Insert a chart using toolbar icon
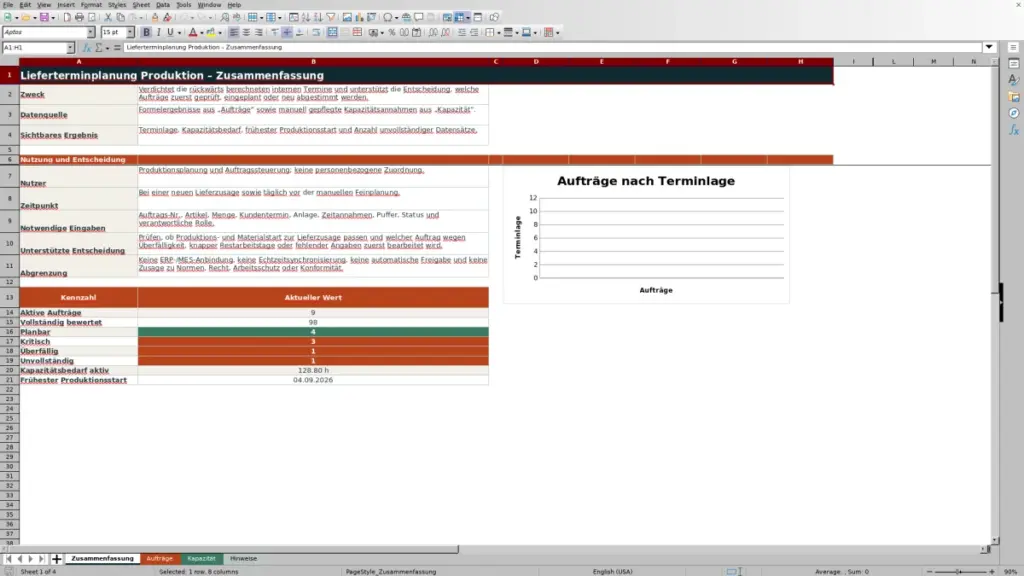The width and height of the screenshot is (1024, 576). click(359, 18)
